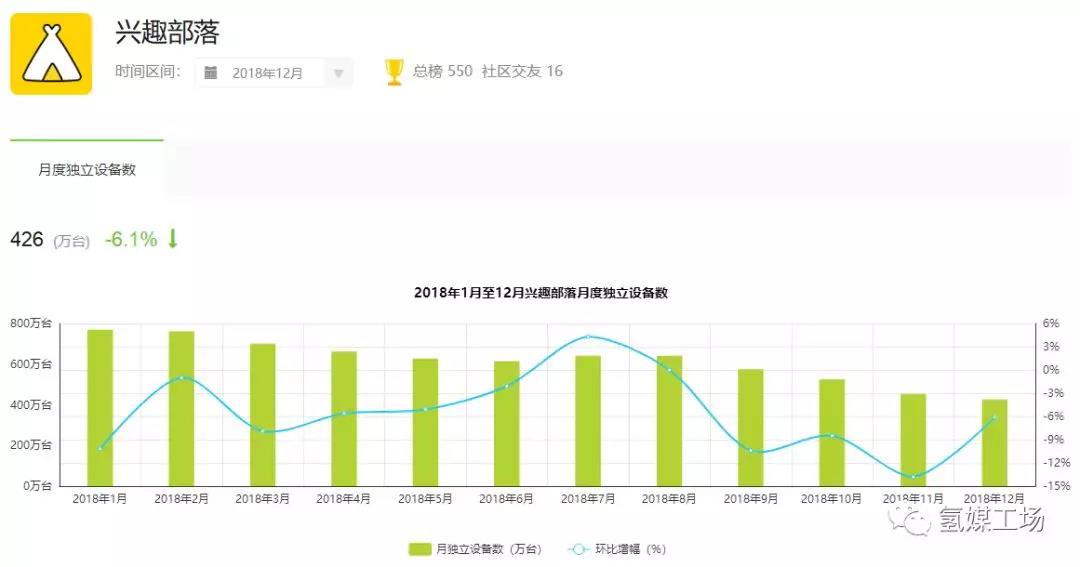The height and width of the screenshot is (567, 1080).
Task: Click the 社区交友 16 category ranking
Action: click(x=522, y=71)
